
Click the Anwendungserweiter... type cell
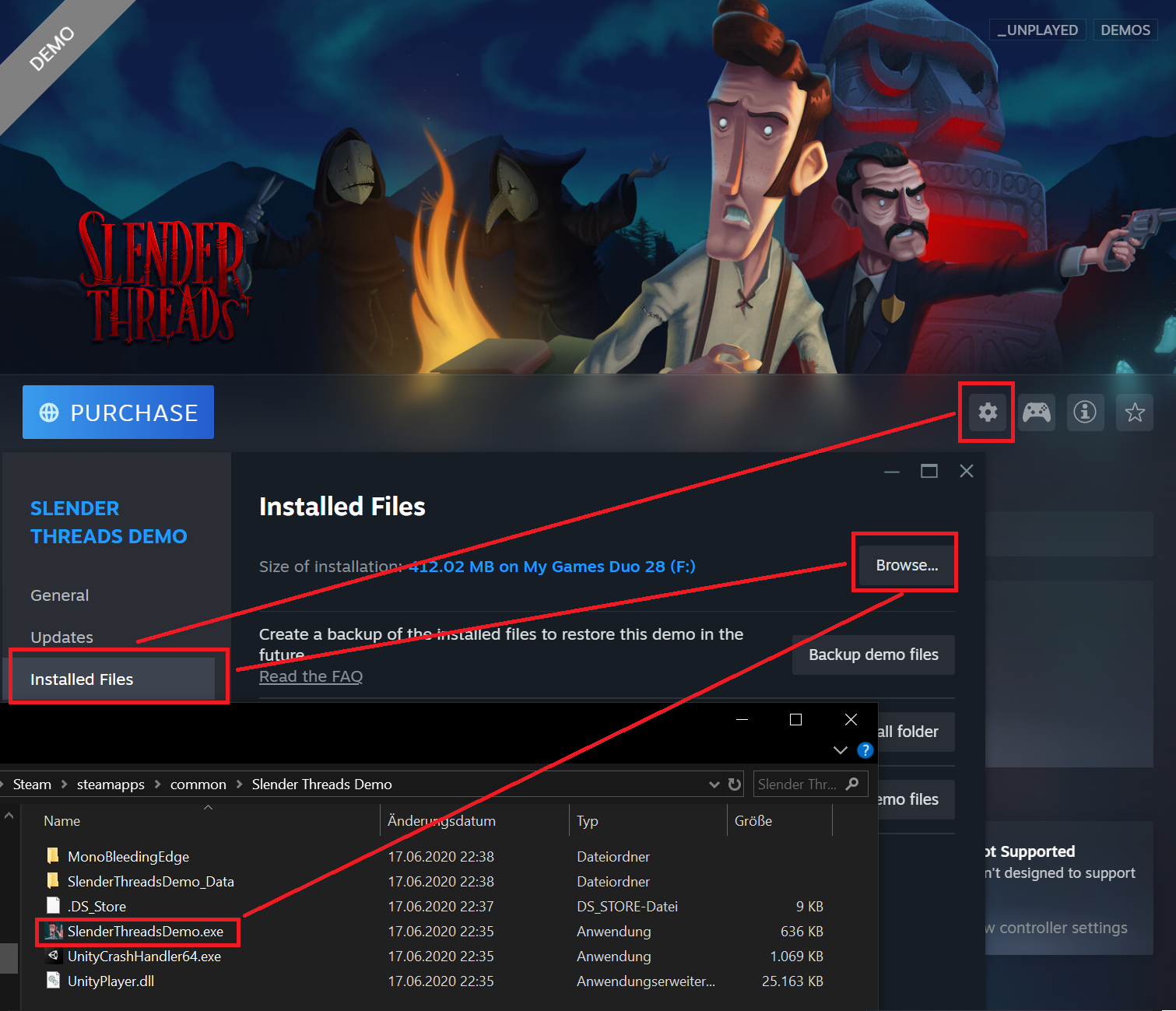(646, 981)
